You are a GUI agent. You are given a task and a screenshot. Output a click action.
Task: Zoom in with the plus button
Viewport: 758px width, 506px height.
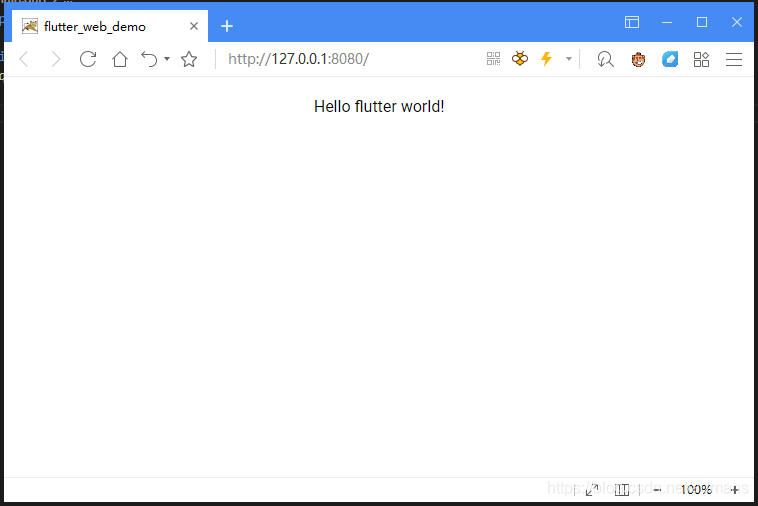pos(735,490)
